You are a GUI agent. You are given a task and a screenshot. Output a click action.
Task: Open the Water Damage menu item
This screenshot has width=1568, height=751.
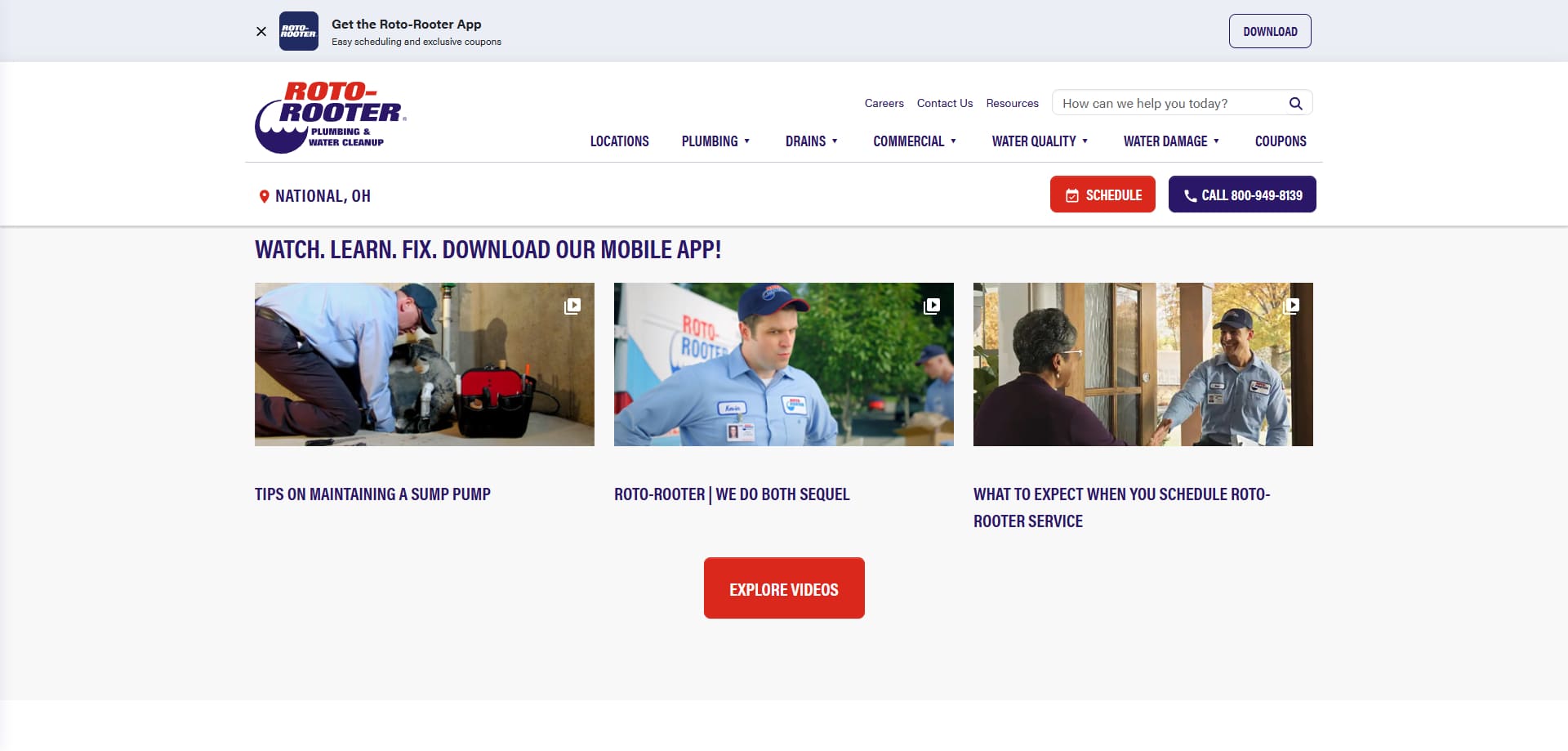click(1165, 141)
